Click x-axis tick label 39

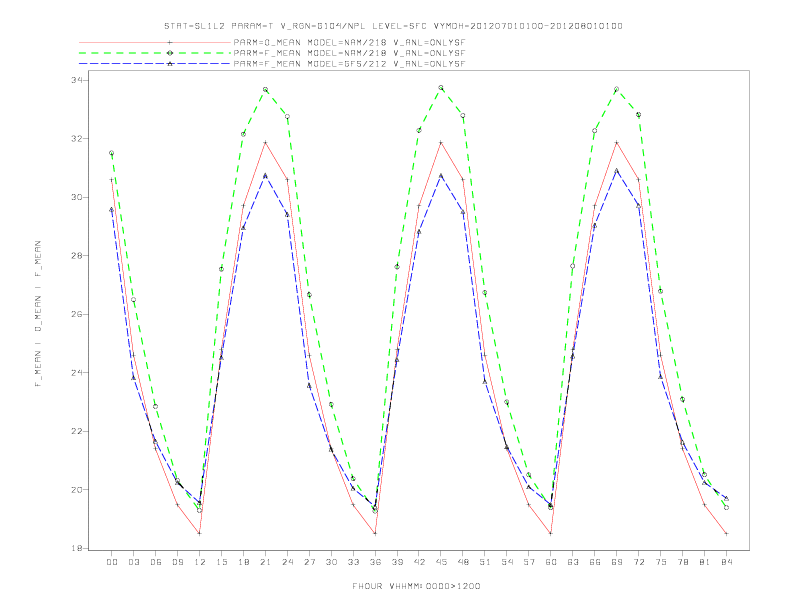tap(397, 562)
